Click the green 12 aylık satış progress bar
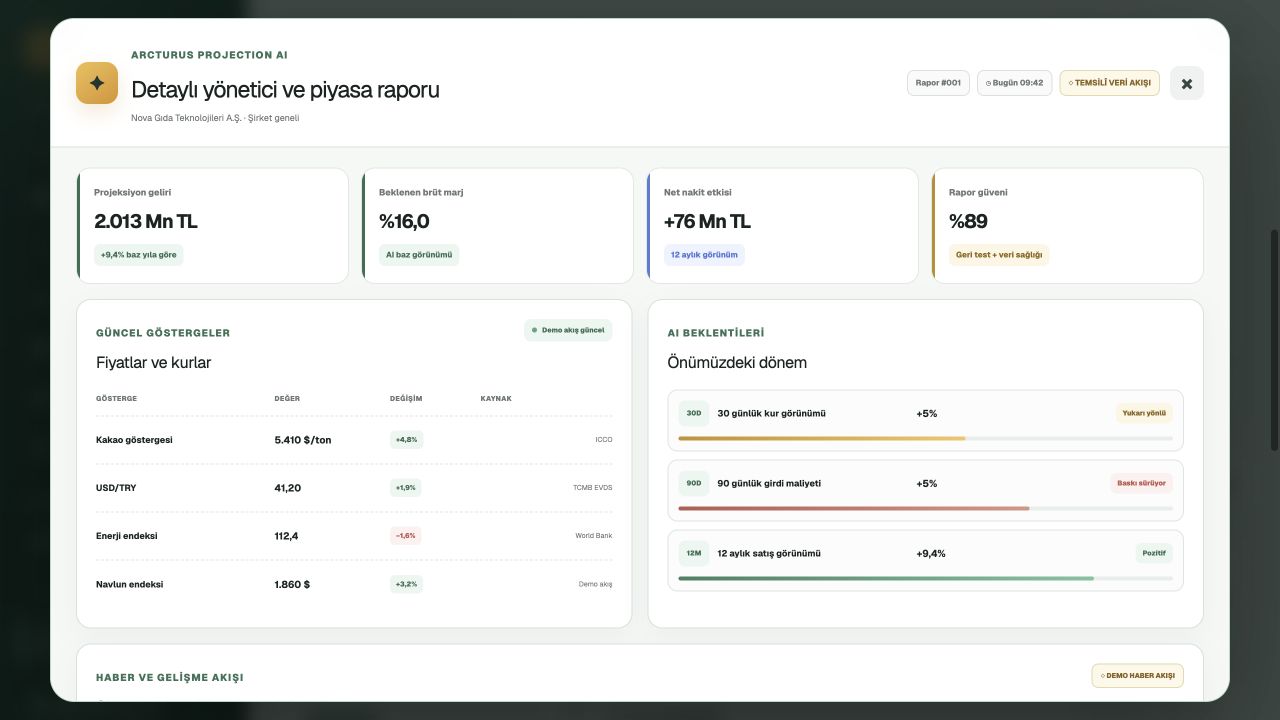Image resolution: width=1280 pixels, height=720 pixels. (886, 578)
